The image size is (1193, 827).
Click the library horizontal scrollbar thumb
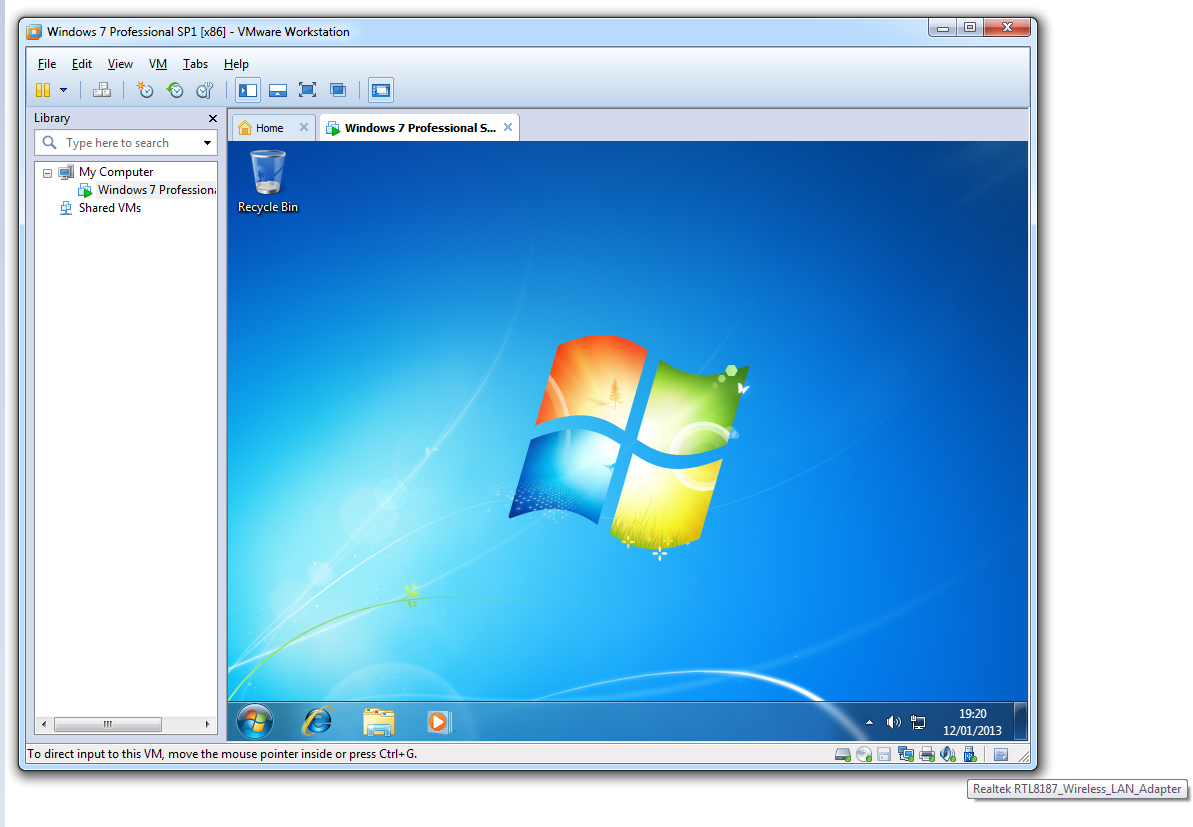(107, 725)
